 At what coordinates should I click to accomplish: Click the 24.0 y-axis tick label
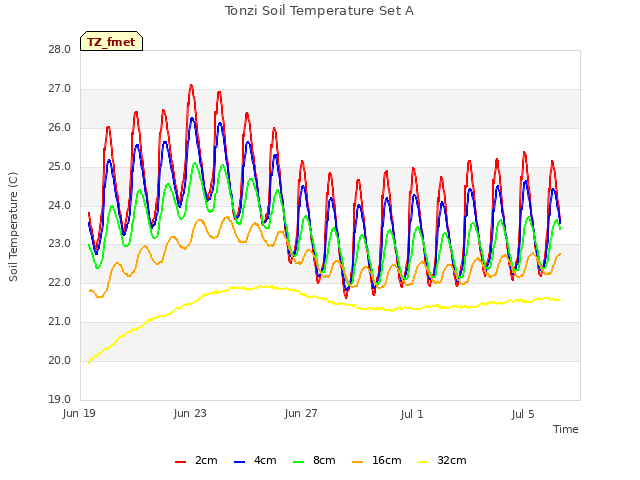tap(60, 205)
